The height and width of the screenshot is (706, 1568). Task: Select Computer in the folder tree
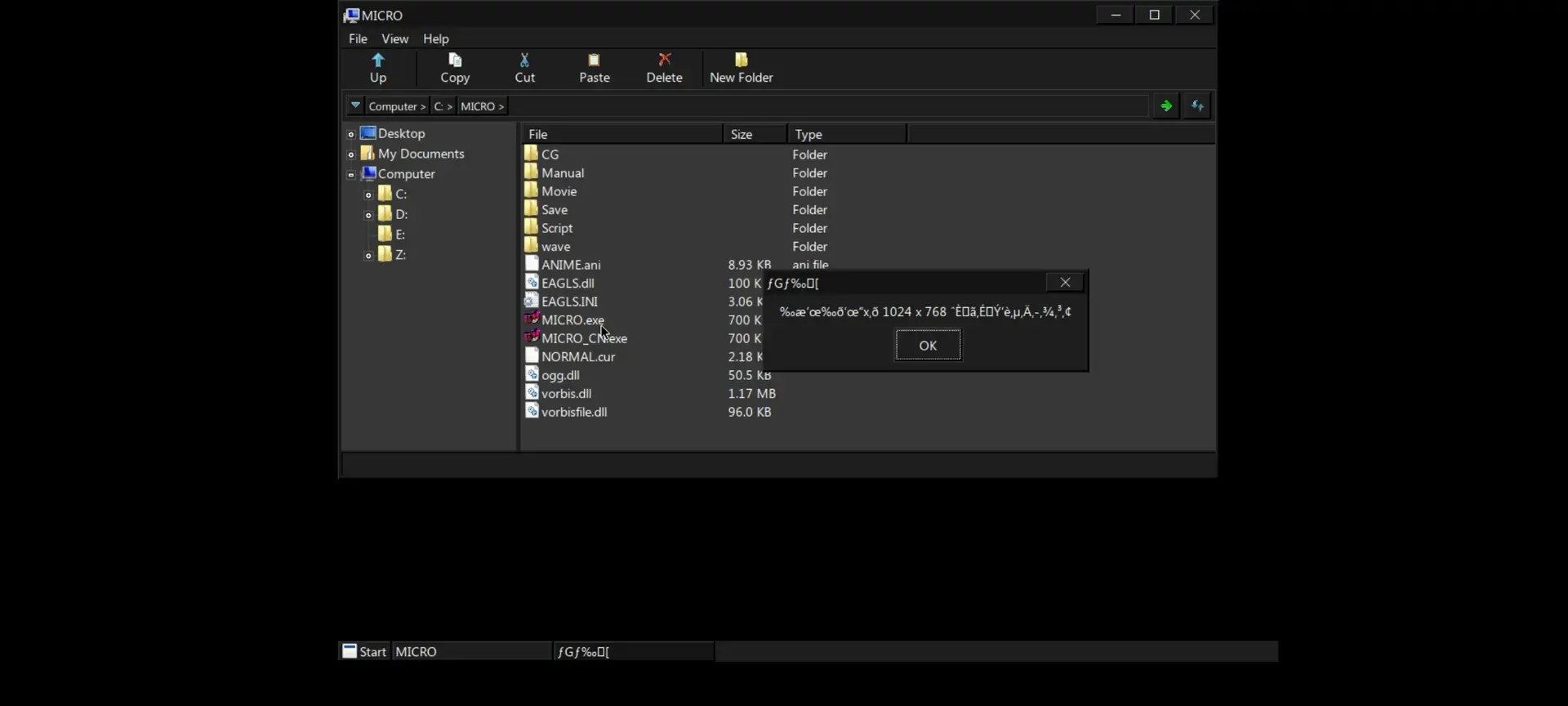406,174
